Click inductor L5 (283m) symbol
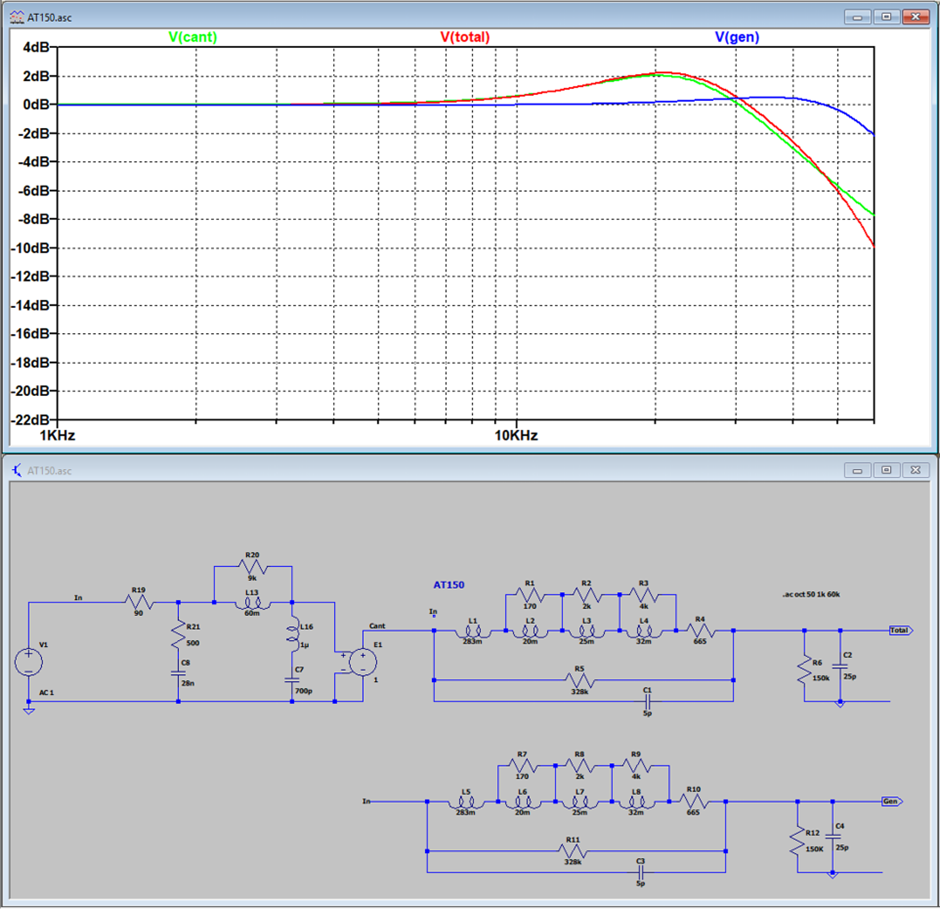 coord(466,802)
